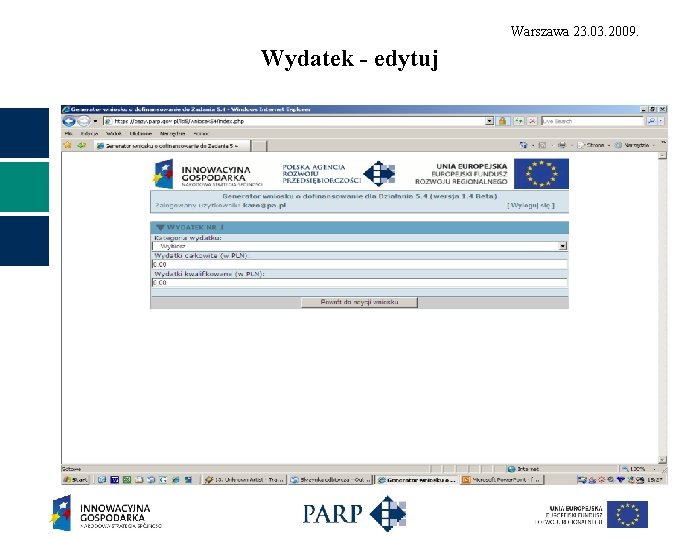
Task: Switch to the Unknown Artist taskbar window
Action: 243,480
